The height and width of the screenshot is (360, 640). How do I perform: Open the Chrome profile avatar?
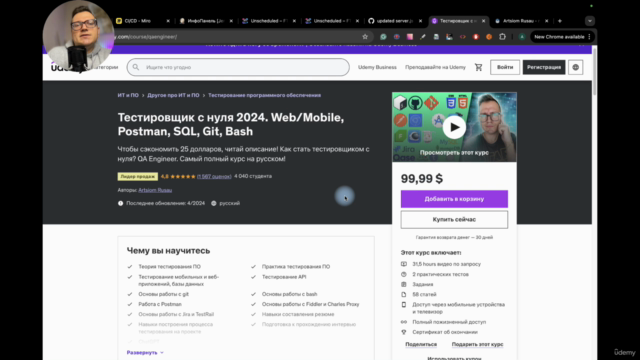(x=522, y=37)
